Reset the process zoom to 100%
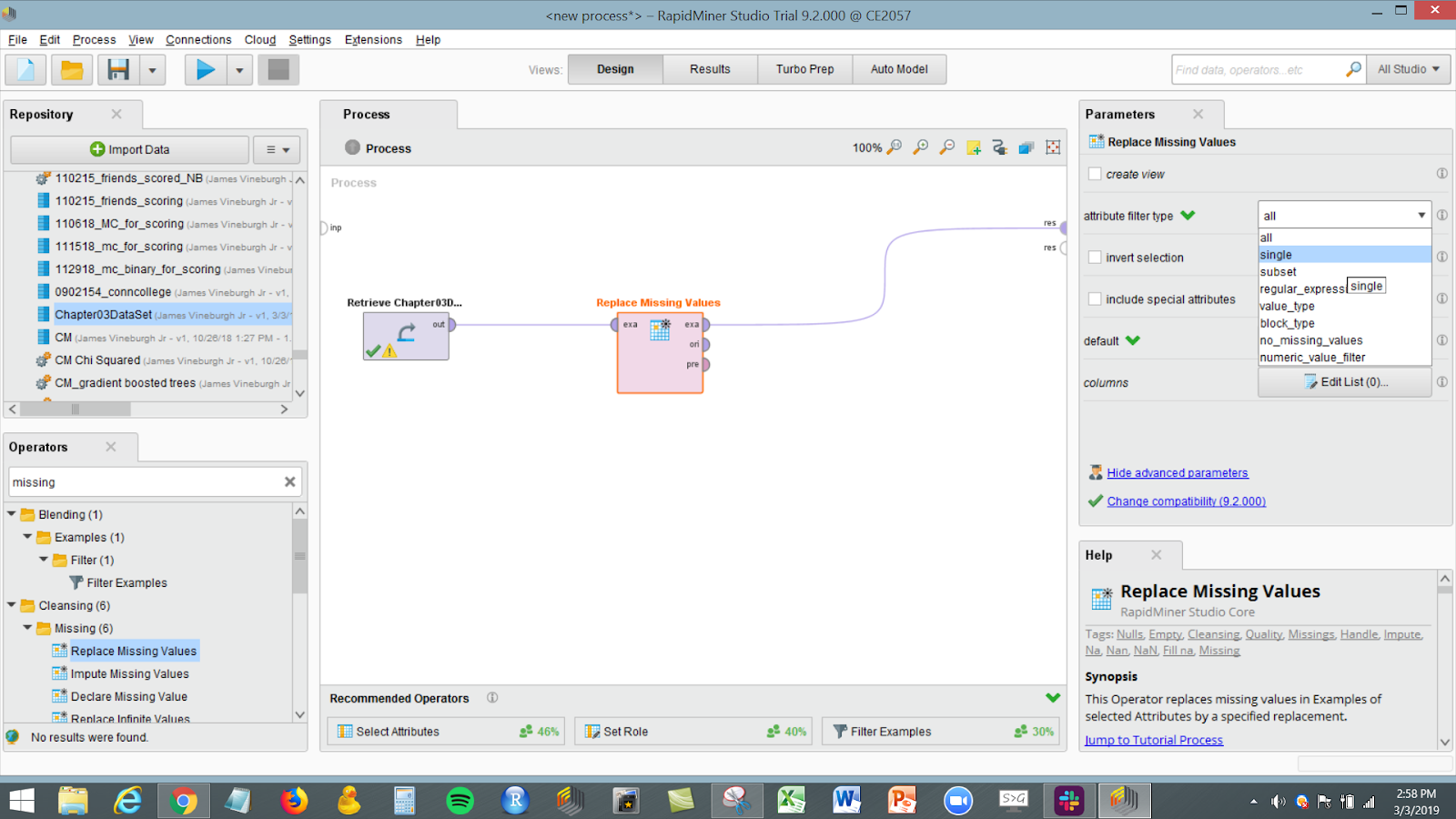Viewport: 1456px width, 819px height. [895, 147]
